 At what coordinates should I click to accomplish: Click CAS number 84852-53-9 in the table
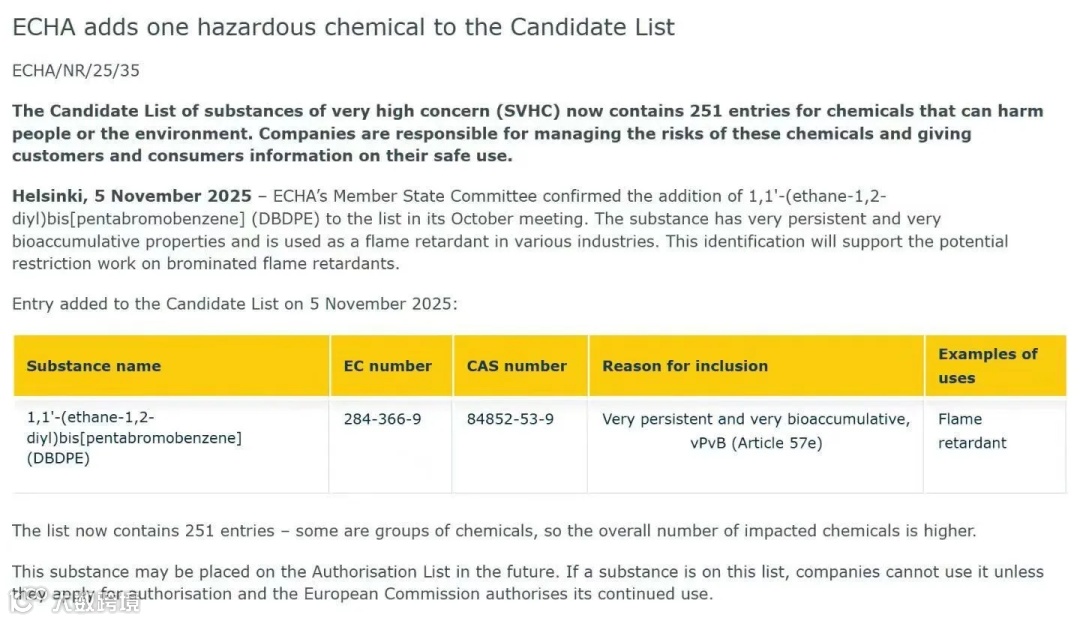tap(510, 419)
